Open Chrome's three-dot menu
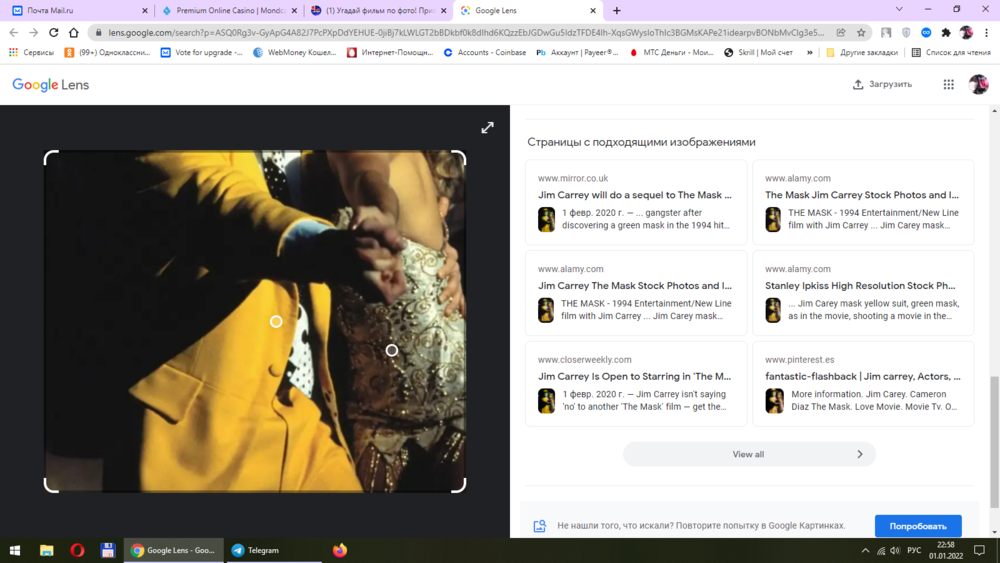 [986, 33]
